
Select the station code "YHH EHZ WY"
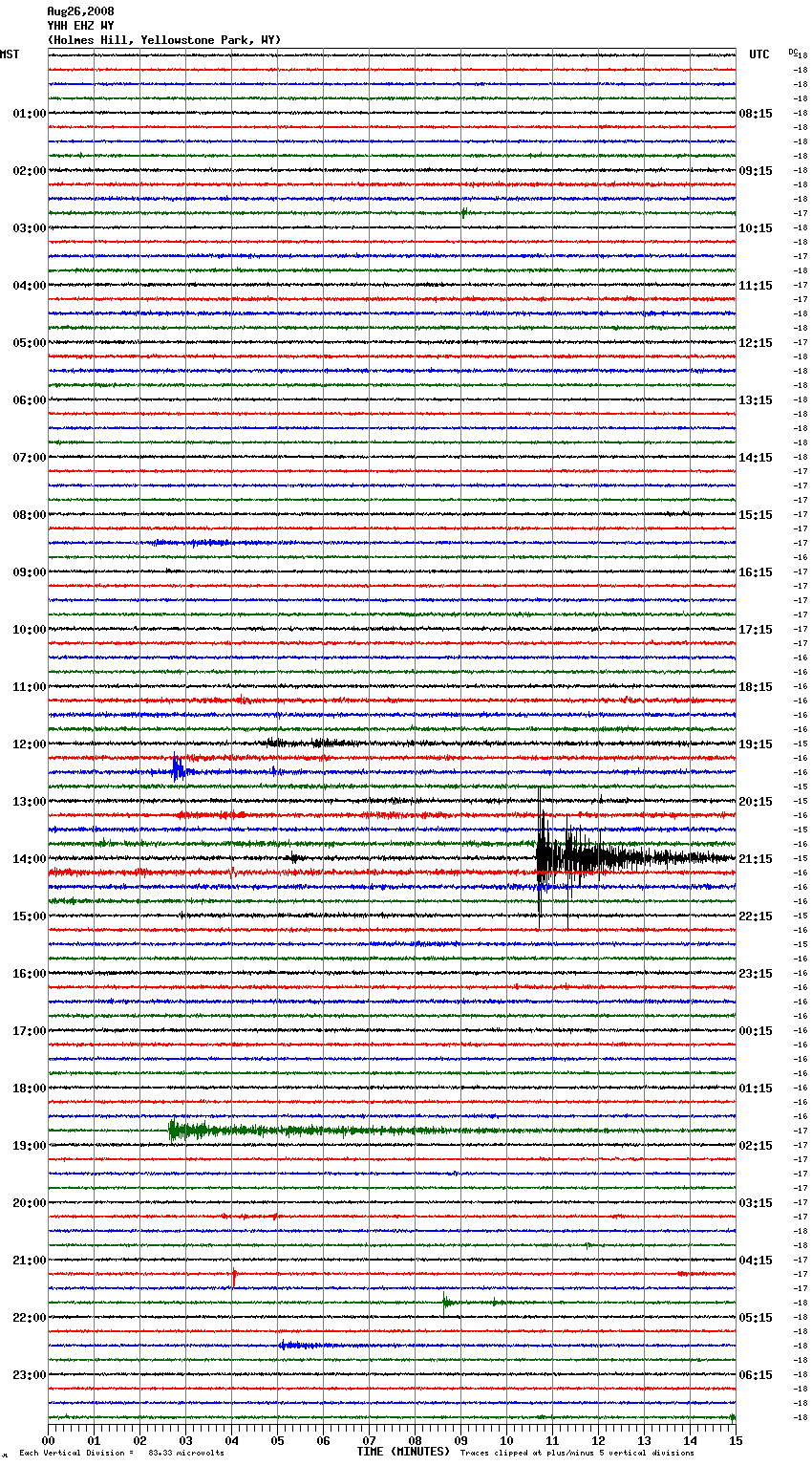point(80,26)
